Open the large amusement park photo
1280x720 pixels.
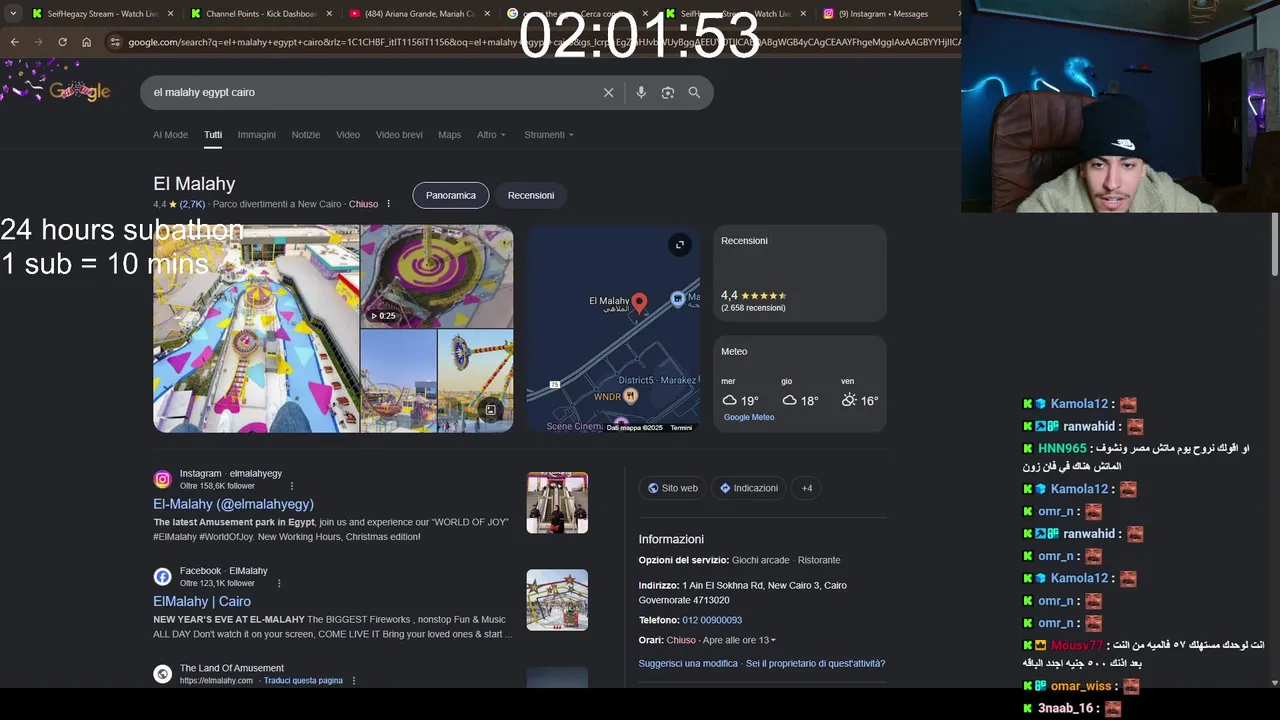256,328
